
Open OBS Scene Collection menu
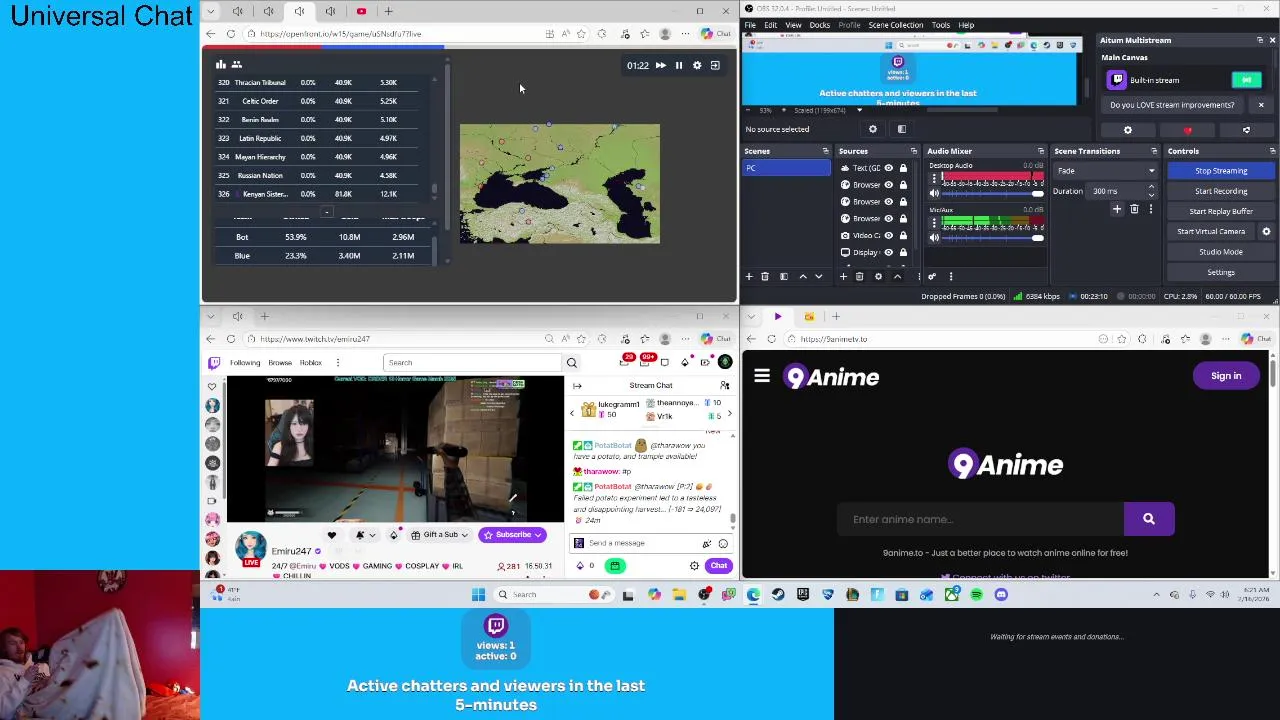(896, 25)
